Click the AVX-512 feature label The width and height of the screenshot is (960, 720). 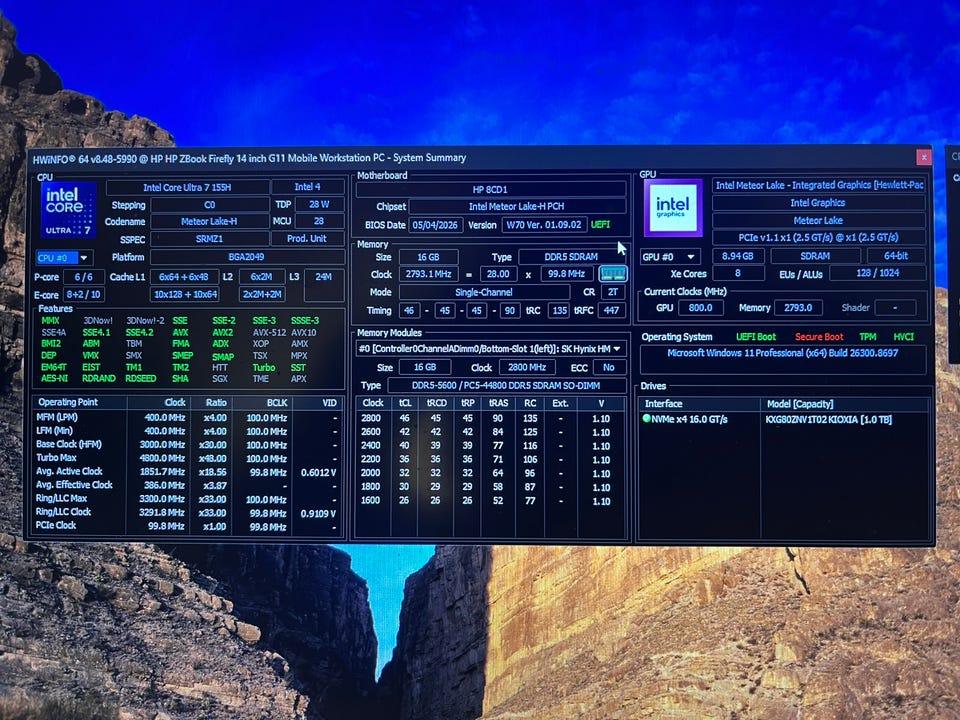(x=269, y=332)
